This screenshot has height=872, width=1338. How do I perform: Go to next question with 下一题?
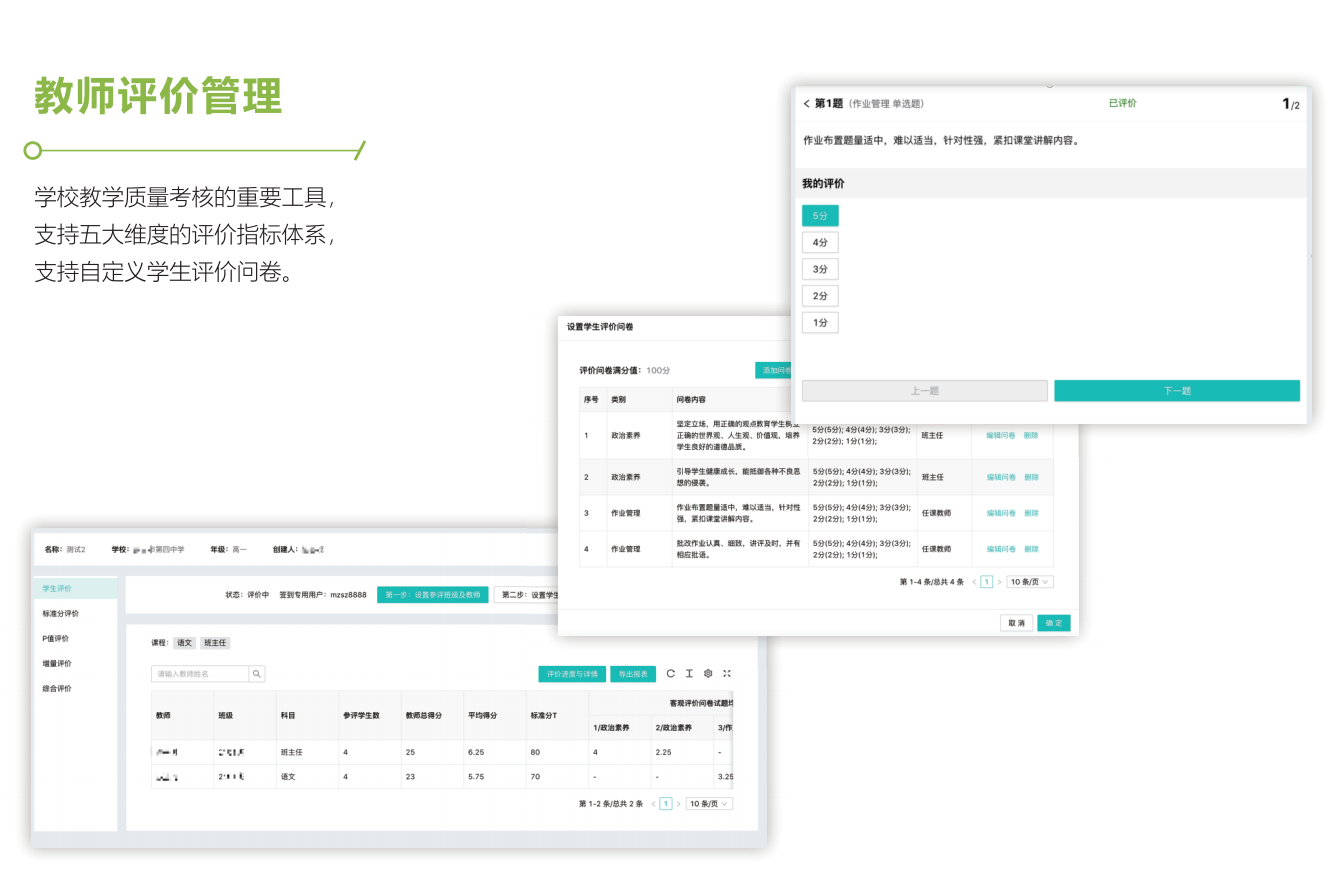click(x=1177, y=391)
